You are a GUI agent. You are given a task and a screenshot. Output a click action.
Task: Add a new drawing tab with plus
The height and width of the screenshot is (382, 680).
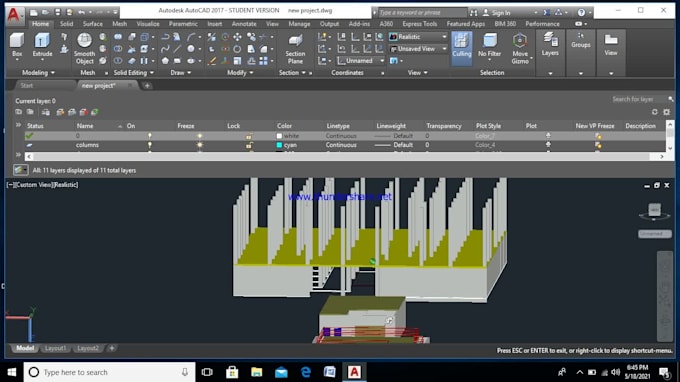pos(147,85)
